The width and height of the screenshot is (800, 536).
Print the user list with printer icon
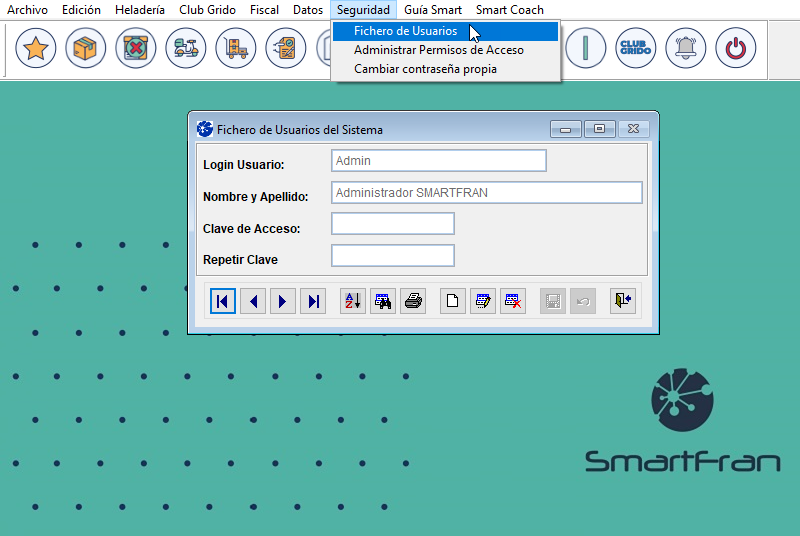point(413,301)
